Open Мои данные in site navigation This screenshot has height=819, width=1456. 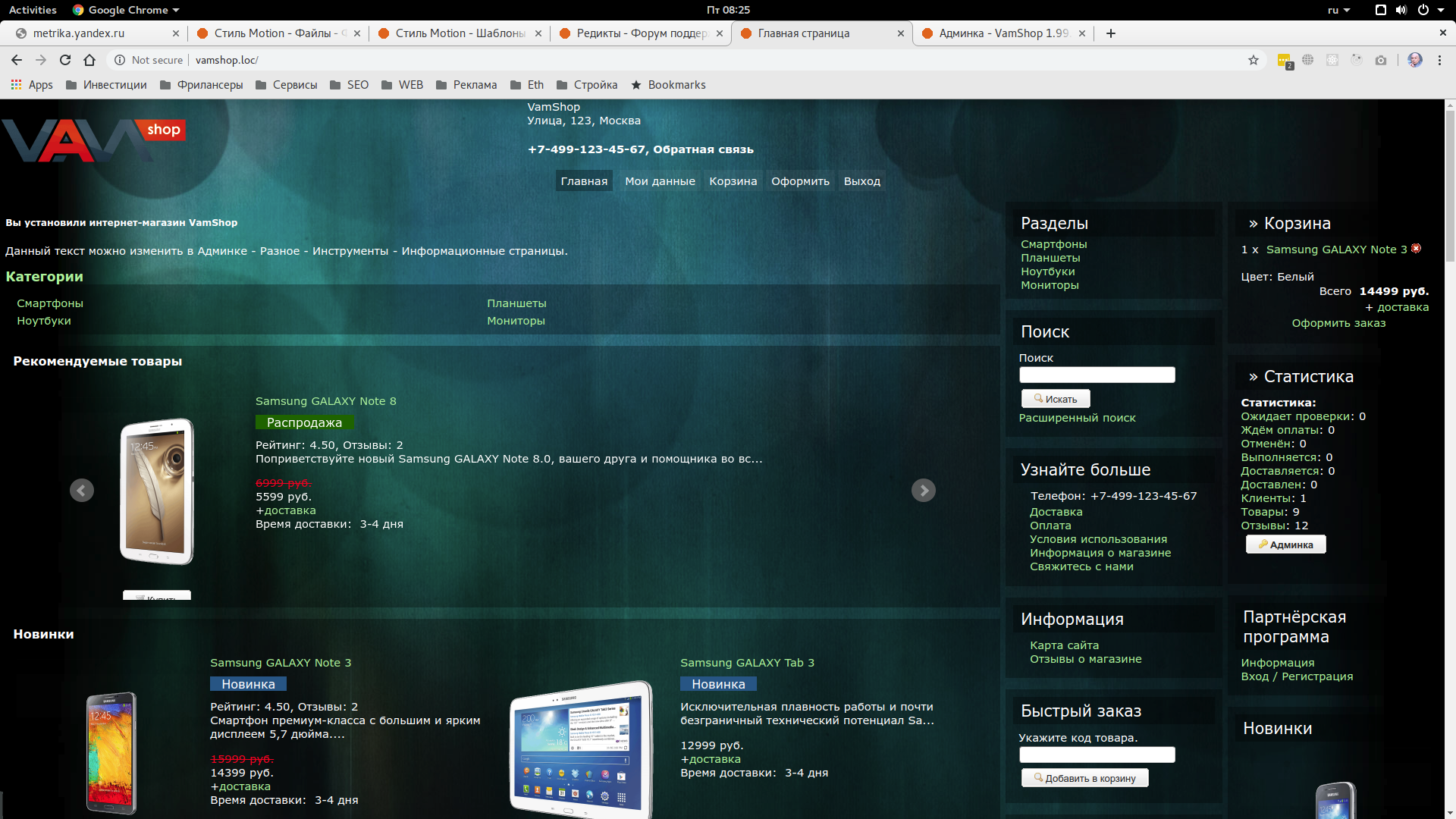(x=660, y=181)
